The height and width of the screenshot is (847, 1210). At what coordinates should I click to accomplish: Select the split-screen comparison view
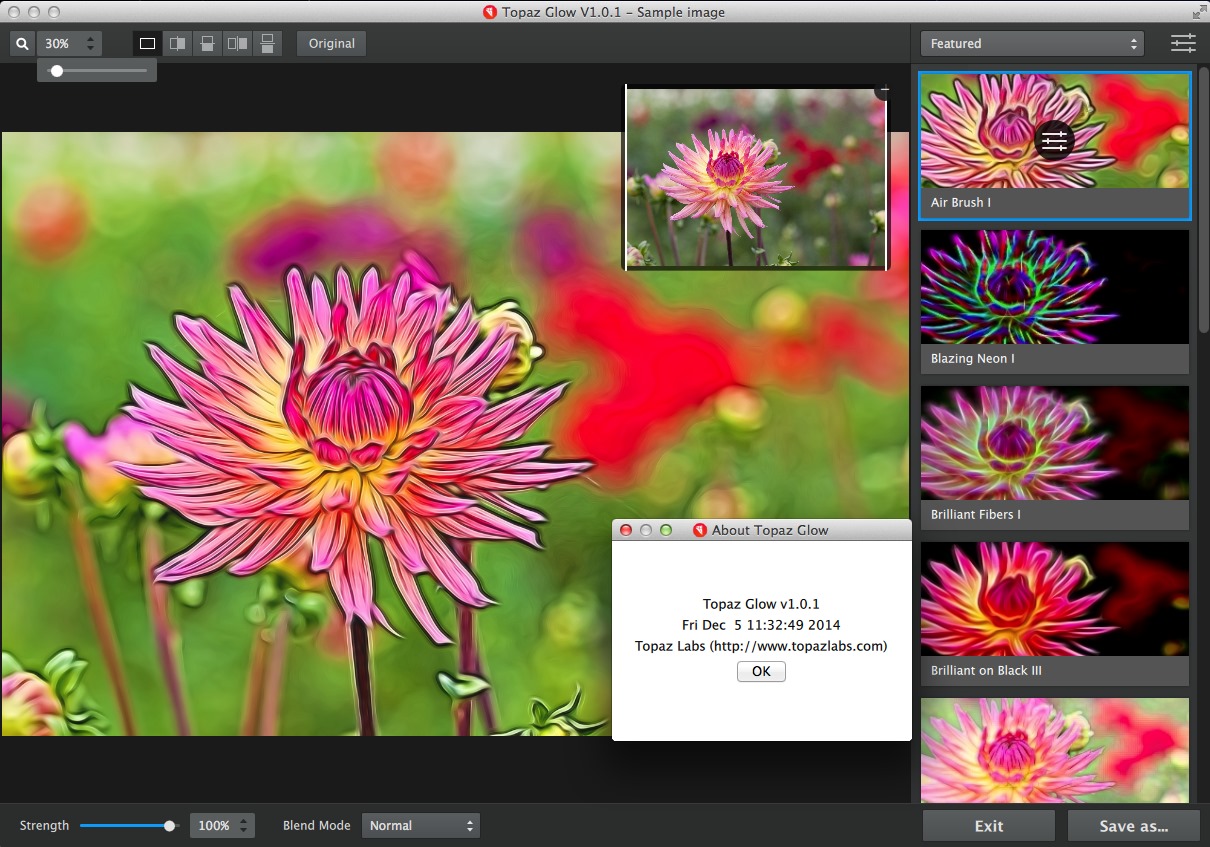pos(177,43)
